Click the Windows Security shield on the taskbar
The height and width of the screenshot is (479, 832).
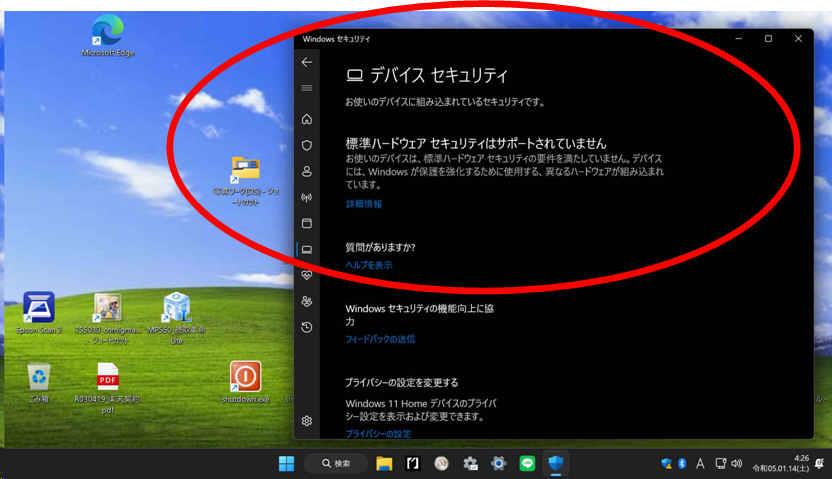coord(556,464)
